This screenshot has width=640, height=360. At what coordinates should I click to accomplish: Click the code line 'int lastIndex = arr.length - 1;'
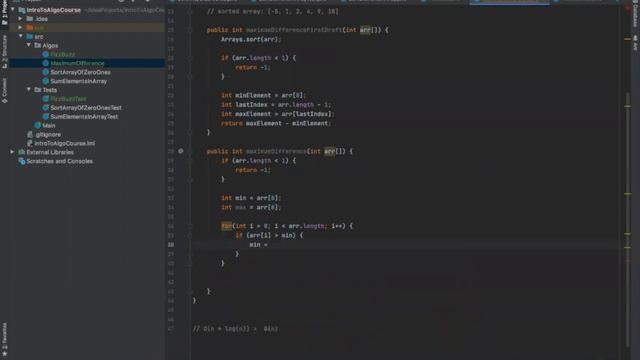click(x=276, y=104)
